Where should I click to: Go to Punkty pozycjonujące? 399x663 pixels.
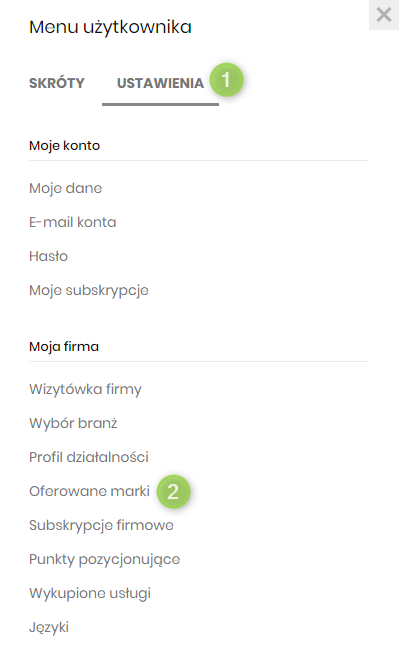104,559
